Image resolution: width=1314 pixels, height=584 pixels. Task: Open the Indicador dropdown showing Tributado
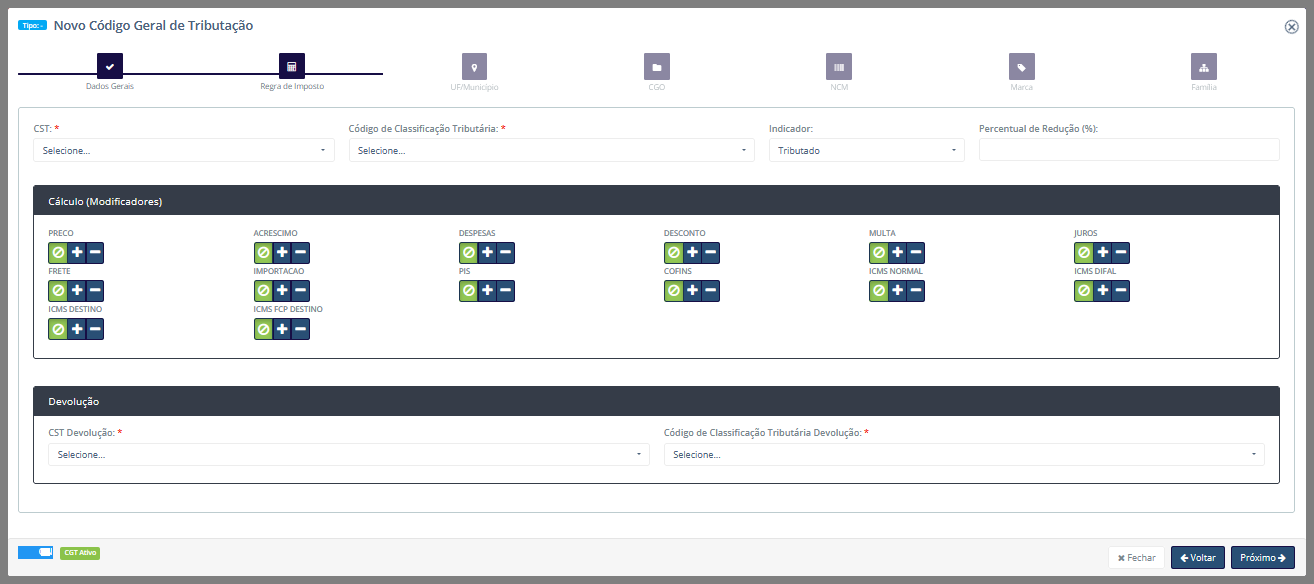tap(866, 150)
